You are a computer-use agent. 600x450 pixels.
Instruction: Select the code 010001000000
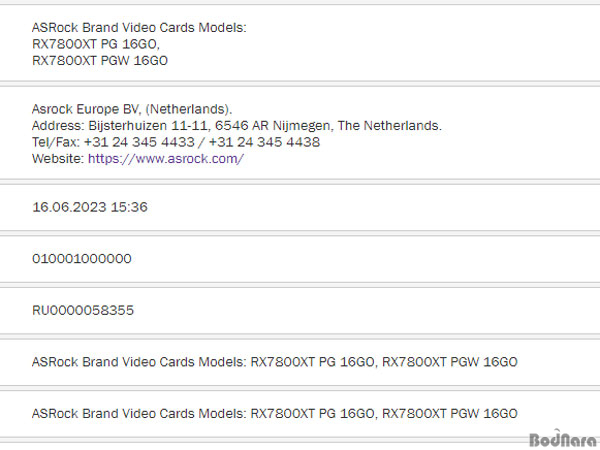coord(82,259)
